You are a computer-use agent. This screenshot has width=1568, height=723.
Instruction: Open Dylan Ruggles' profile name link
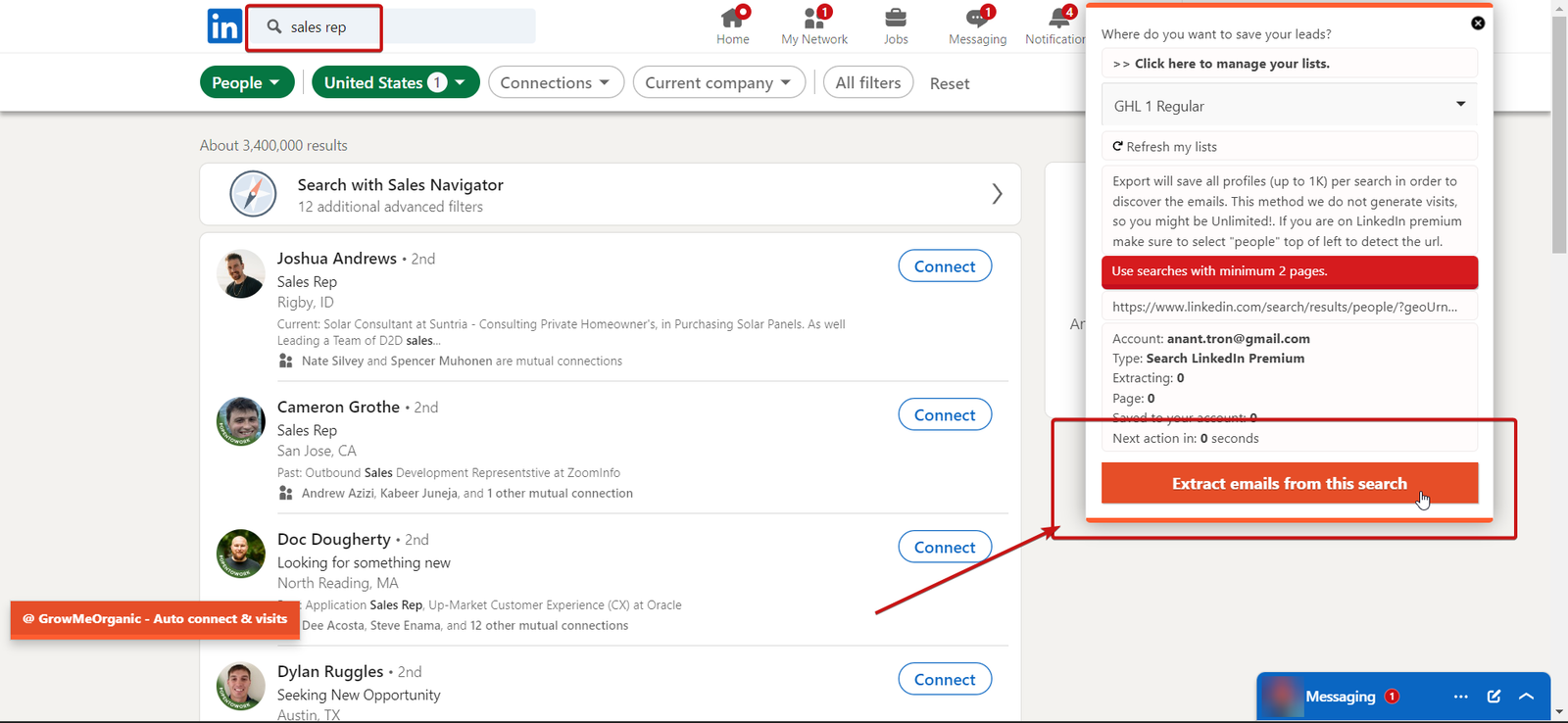(330, 671)
